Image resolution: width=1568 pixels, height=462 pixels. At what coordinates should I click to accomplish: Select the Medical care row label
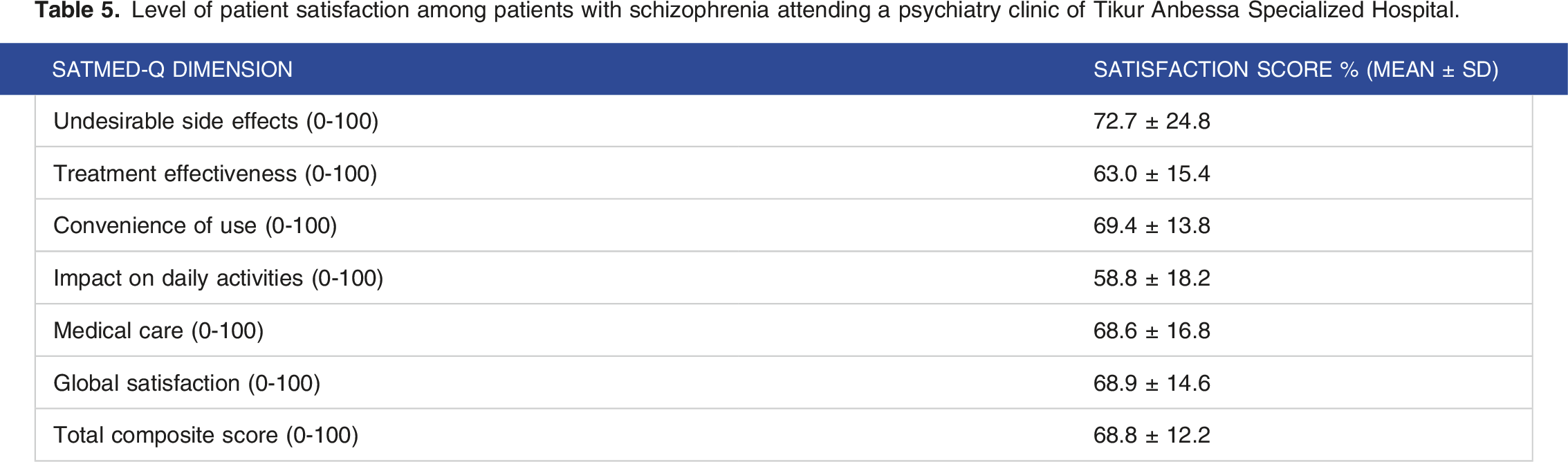(158, 331)
